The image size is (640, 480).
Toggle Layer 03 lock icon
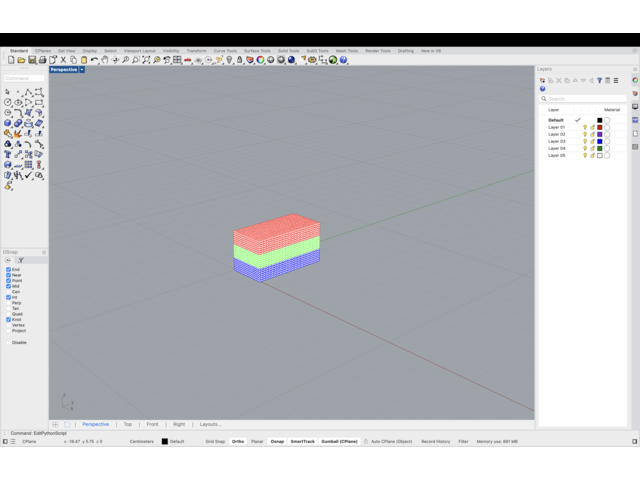[x=592, y=141]
